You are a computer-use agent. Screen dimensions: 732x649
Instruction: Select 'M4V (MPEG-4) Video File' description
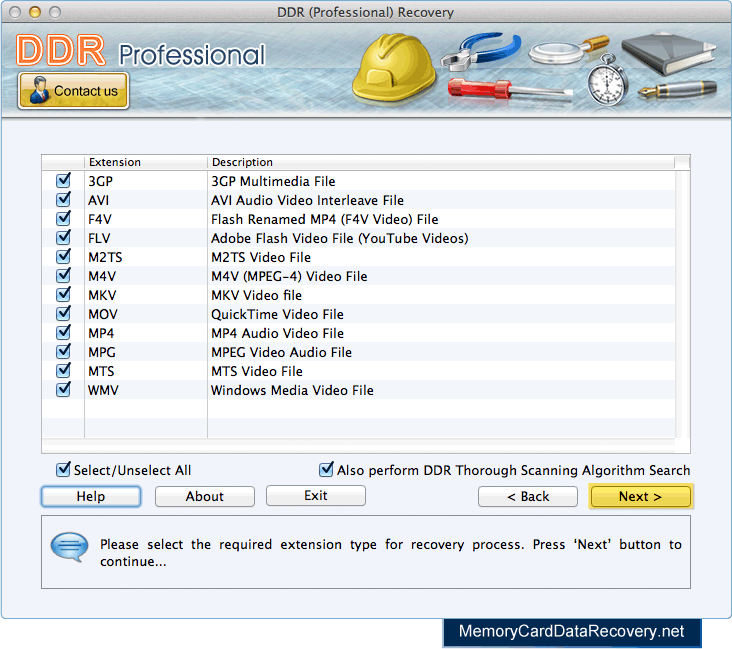(x=289, y=276)
